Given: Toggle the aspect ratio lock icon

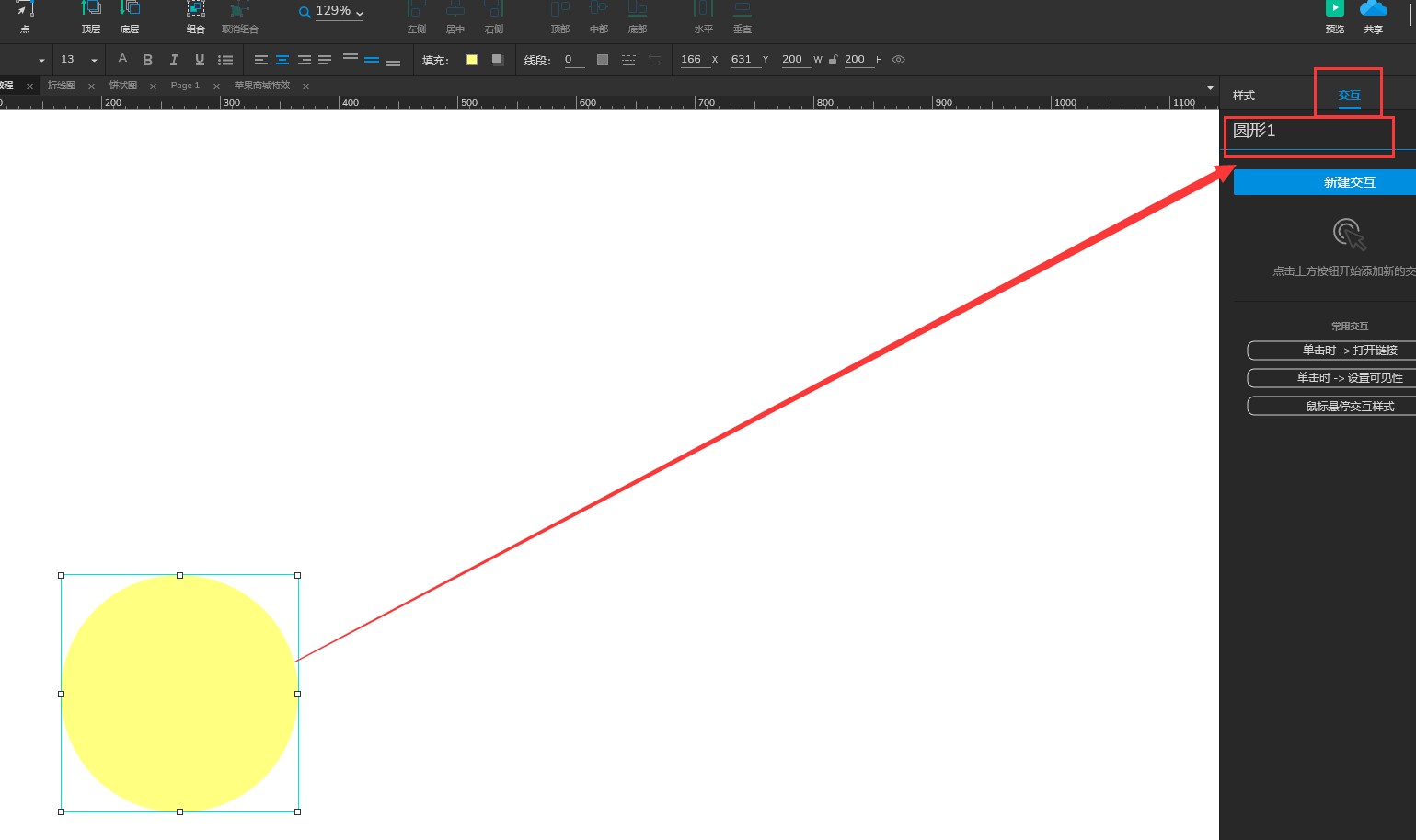Looking at the screenshot, I should coord(833,60).
